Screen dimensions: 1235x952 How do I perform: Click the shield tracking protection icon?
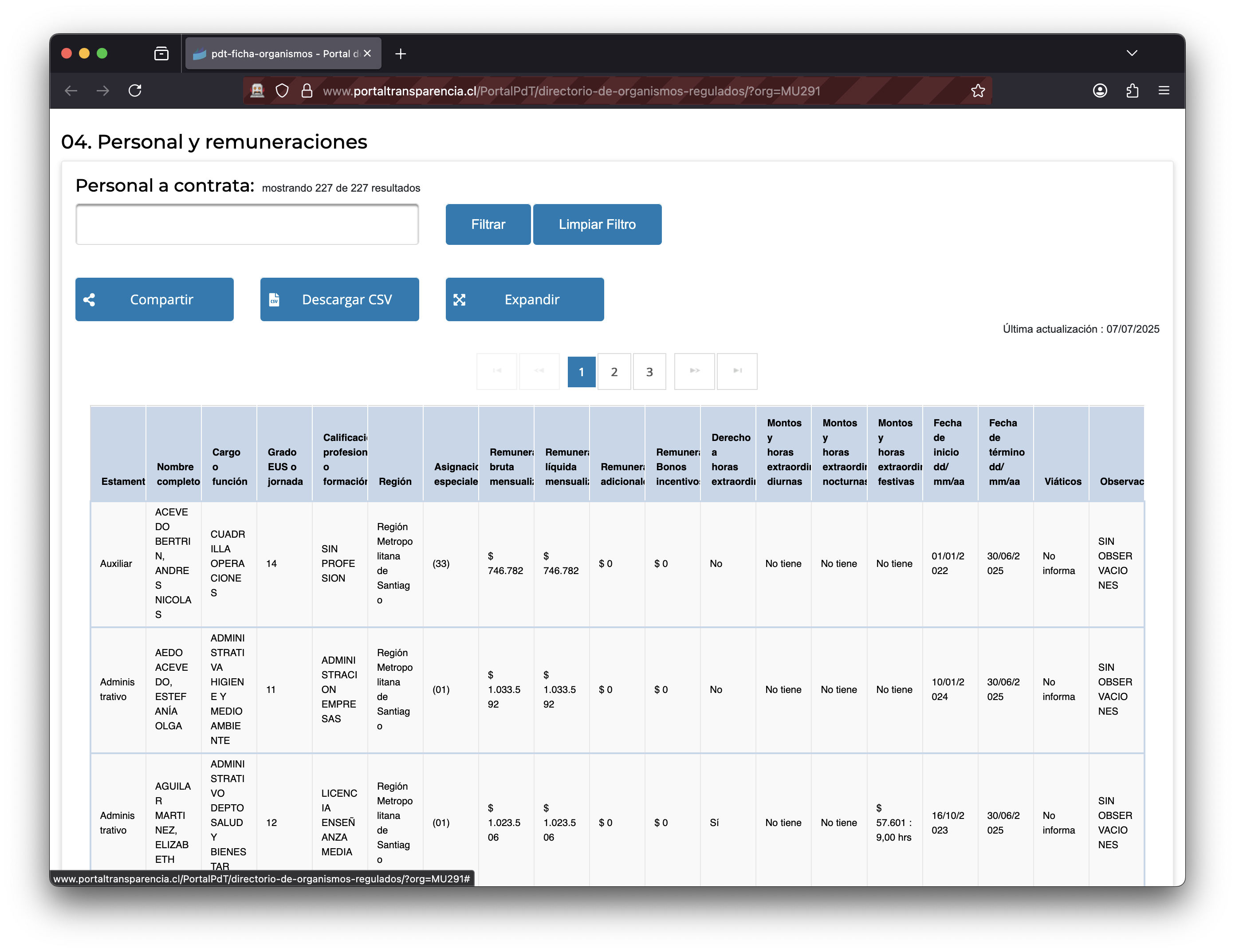pyautogui.click(x=282, y=90)
